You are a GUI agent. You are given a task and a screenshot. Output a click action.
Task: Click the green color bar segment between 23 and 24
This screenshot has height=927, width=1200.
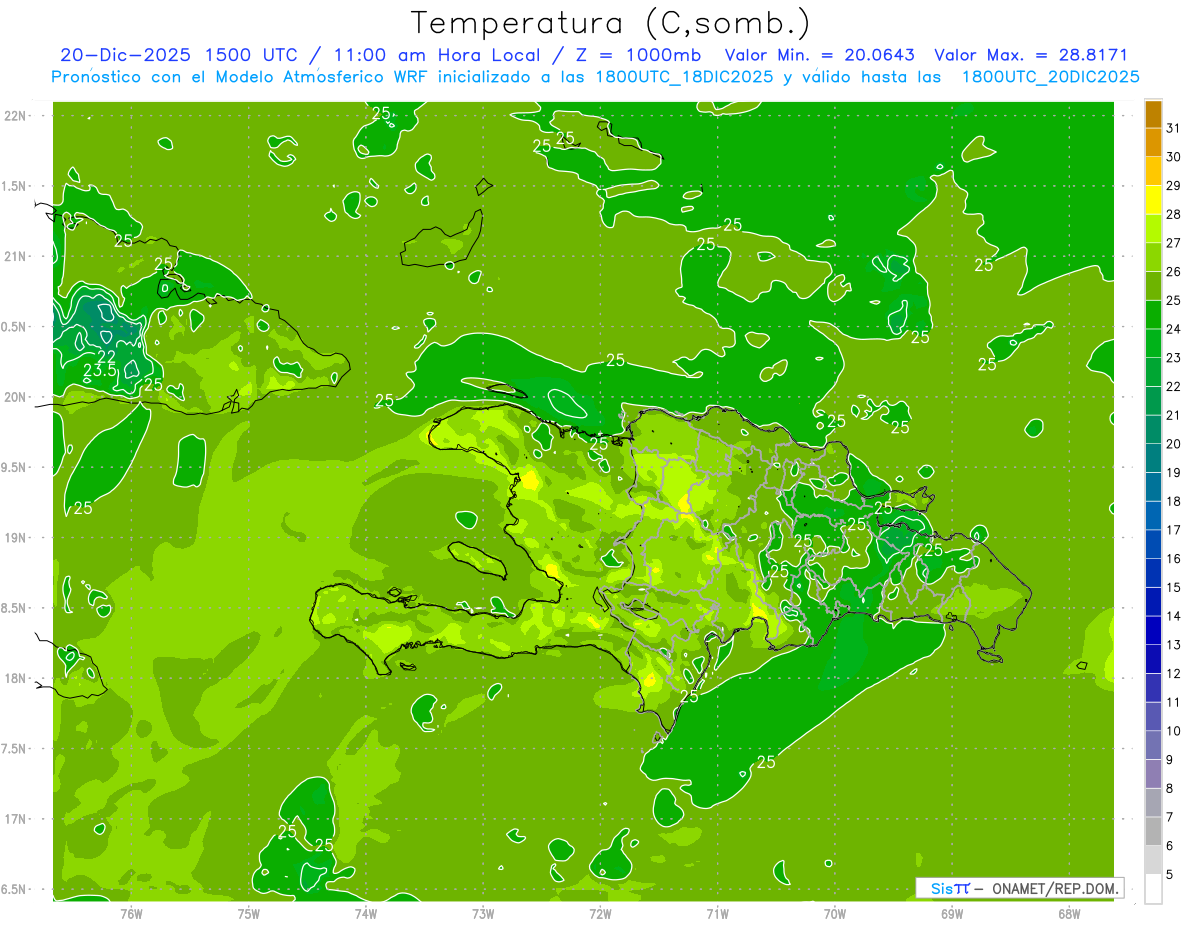point(1154,344)
